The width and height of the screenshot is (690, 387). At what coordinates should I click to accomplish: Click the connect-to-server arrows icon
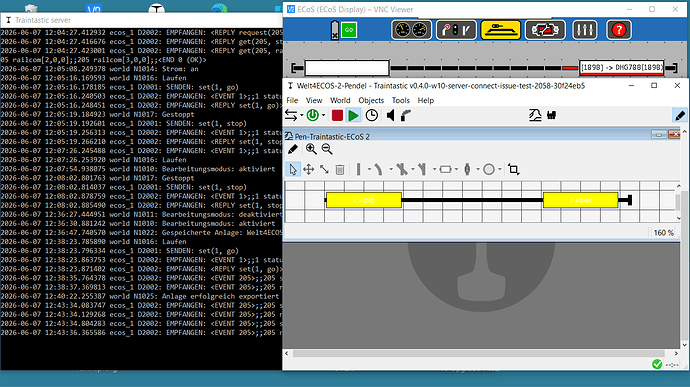coord(291,115)
